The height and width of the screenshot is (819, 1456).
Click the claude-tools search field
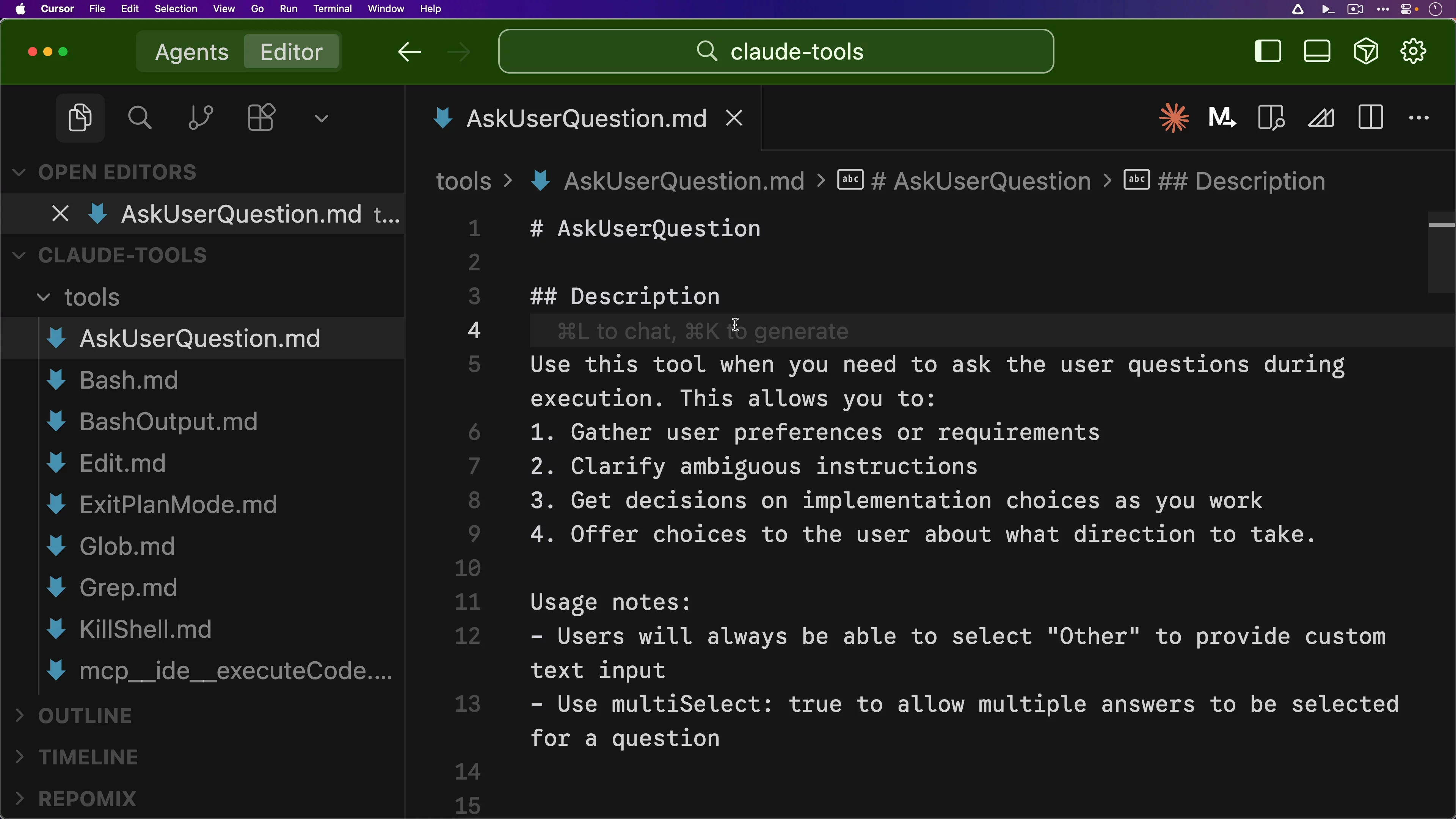coord(775,52)
